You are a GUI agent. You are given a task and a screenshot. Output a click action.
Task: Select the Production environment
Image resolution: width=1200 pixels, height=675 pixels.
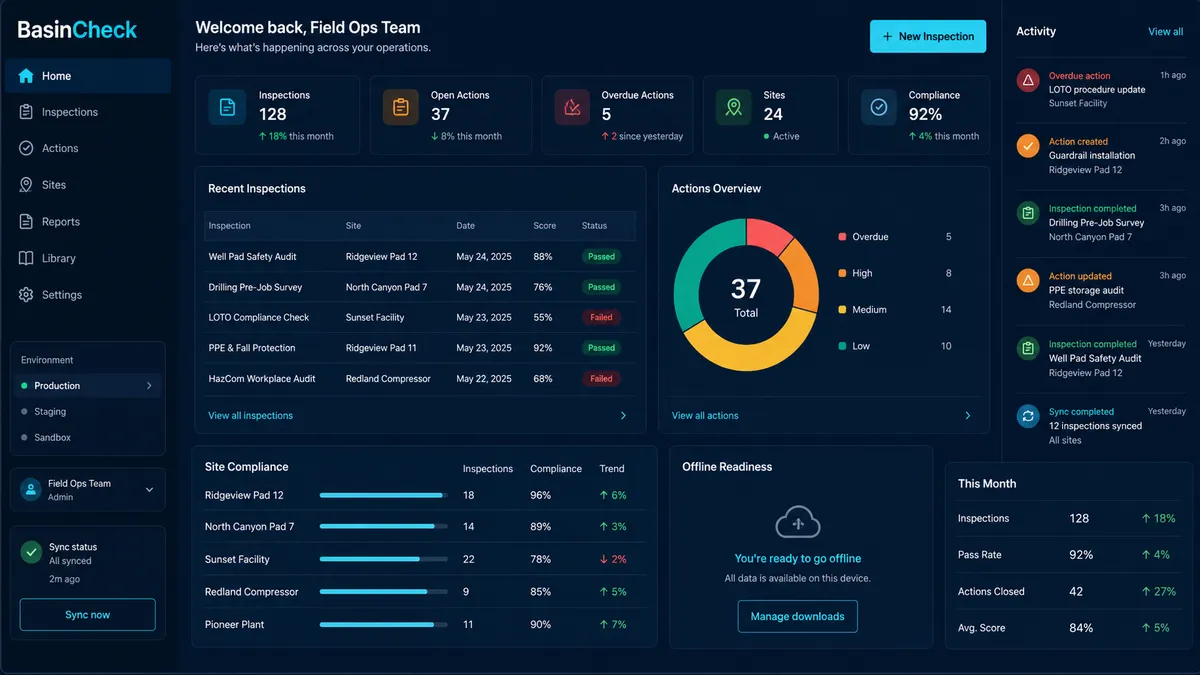(x=87, y=385)
